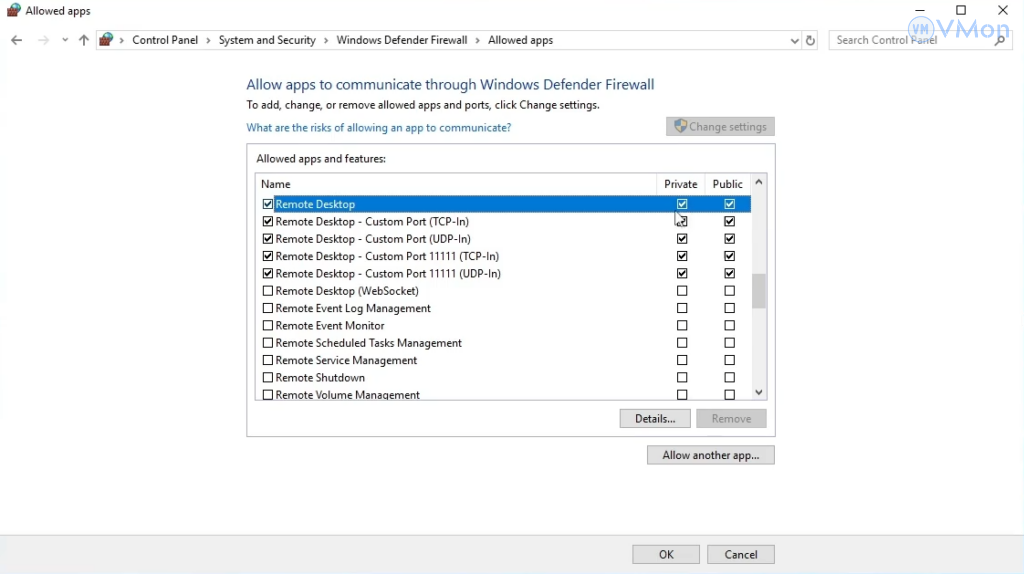The width and height of the screenshot is (1024, 574).
Task: Go to System and Security breadcrumb
Action: pos(267,40)
